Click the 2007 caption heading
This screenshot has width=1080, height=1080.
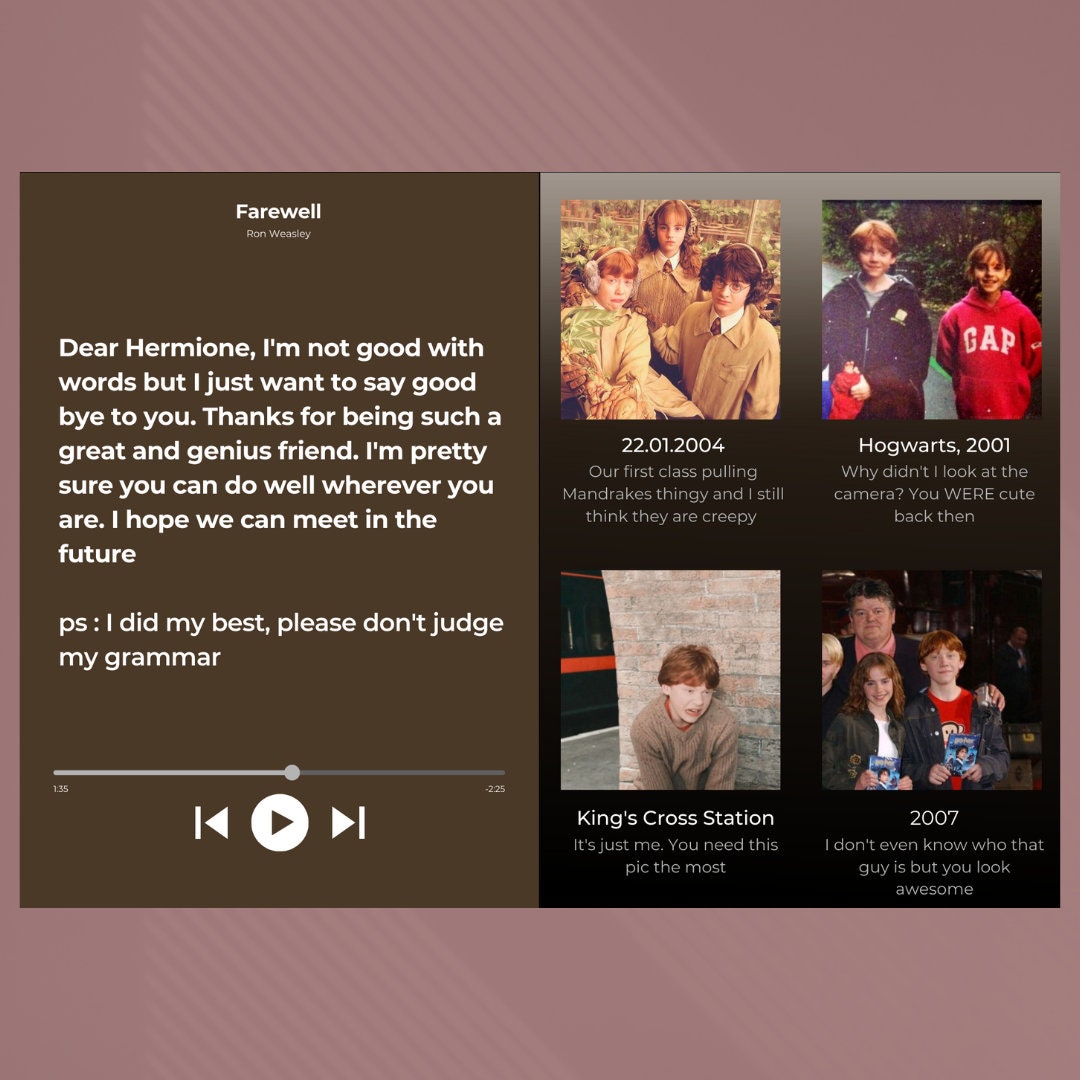[x=934, y=818]
